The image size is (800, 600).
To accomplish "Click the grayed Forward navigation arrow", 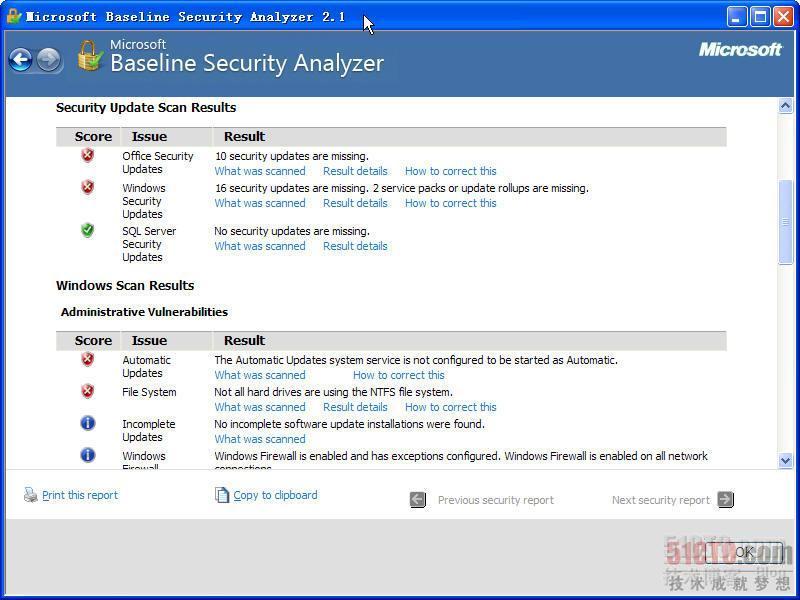I will point(49,60).
